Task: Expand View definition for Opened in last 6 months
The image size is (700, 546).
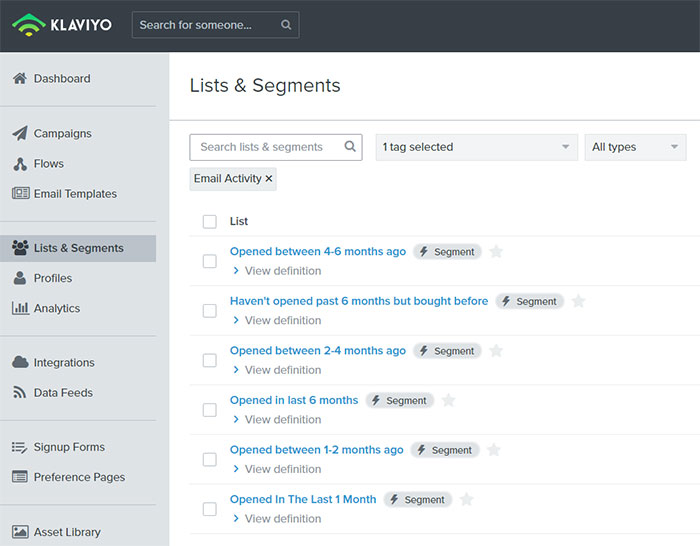Action: (x=277, y=420)
